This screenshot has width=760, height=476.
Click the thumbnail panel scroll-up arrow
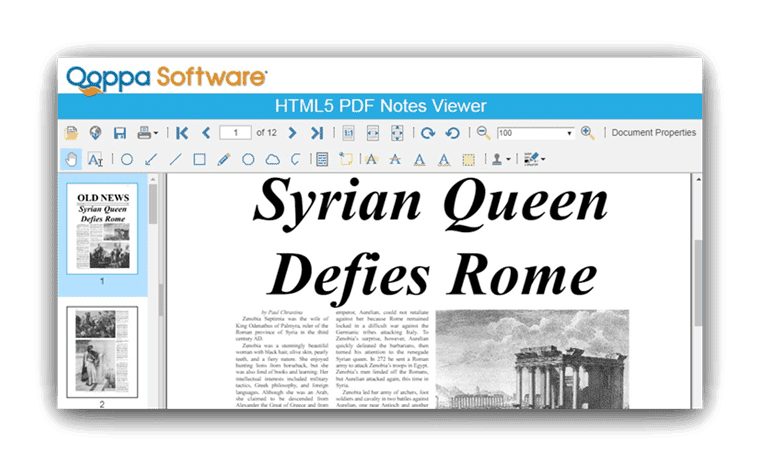coord(153,179)
